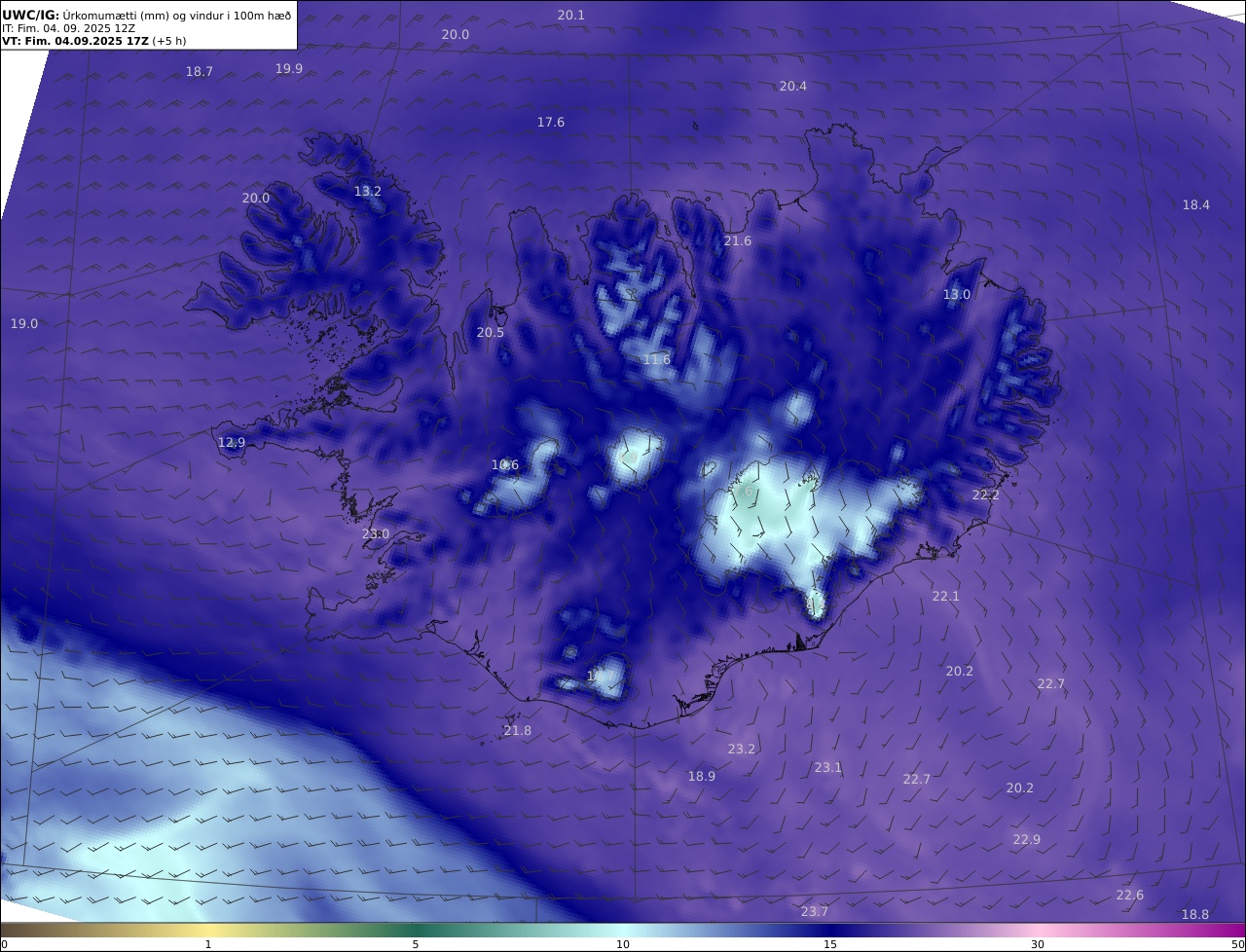
Task: Click the 20.4 wind label at top right
Action: [x=793, y=86]
